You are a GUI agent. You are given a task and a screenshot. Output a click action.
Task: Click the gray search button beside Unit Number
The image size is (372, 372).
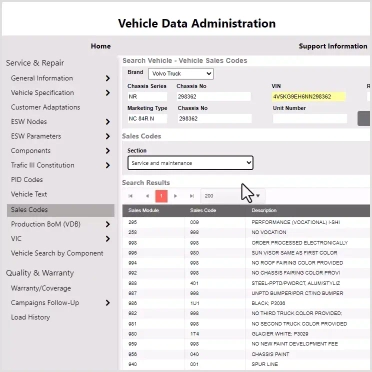pyautogui.click(x=364, y=119)
